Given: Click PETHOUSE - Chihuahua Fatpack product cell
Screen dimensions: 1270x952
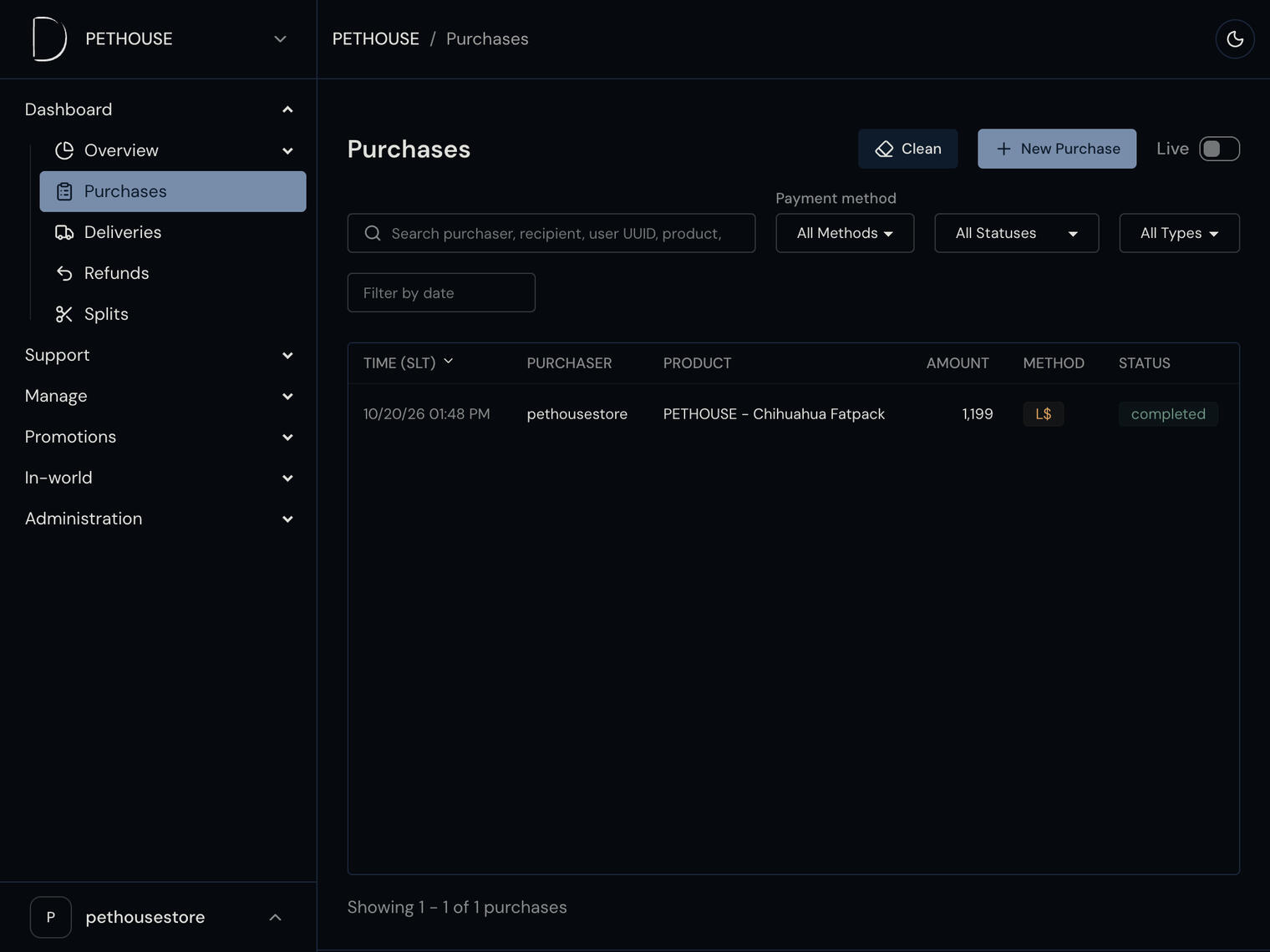Looking at the screenshot, I should [774, 414].
